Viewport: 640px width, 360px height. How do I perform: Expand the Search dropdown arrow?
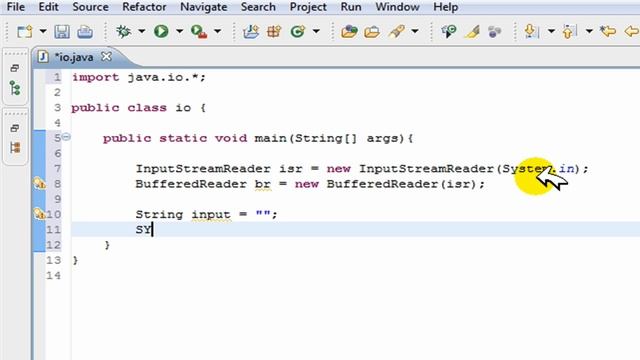point(415,31)
